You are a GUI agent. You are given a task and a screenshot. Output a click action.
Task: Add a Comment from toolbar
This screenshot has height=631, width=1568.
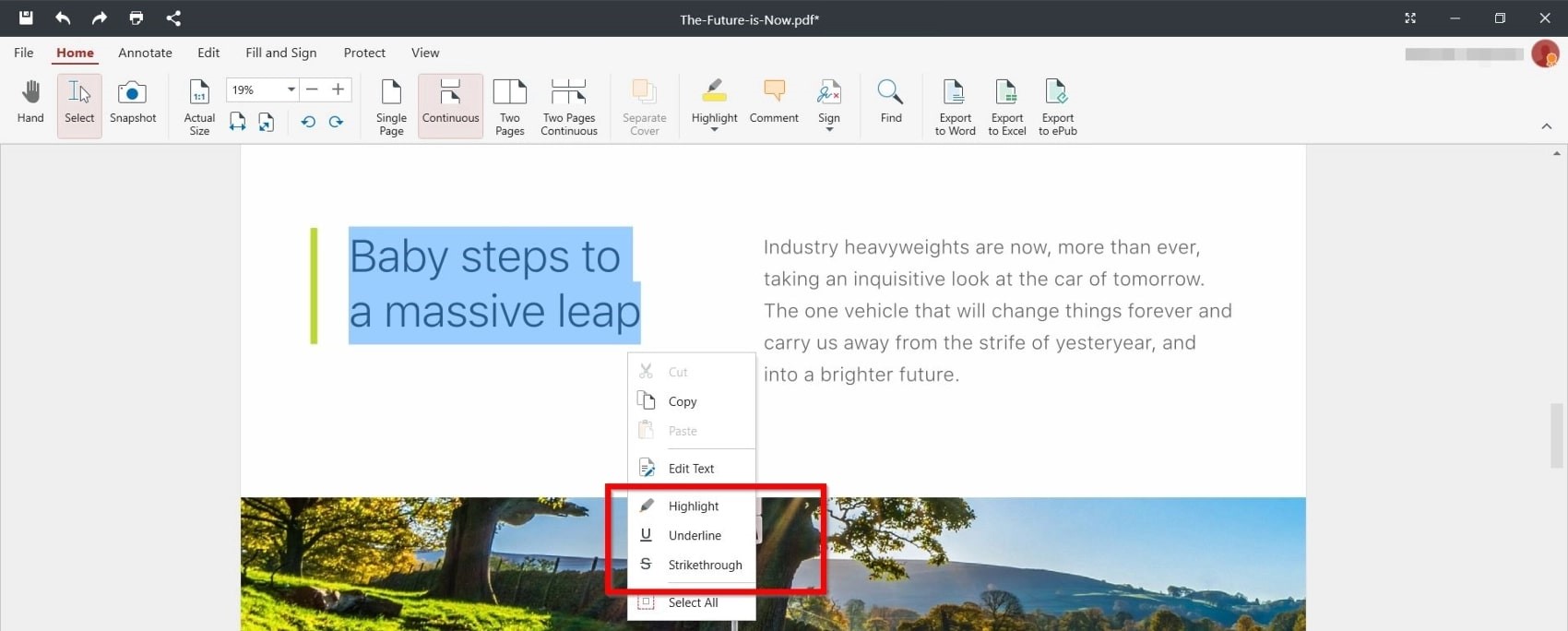point(774,102)
